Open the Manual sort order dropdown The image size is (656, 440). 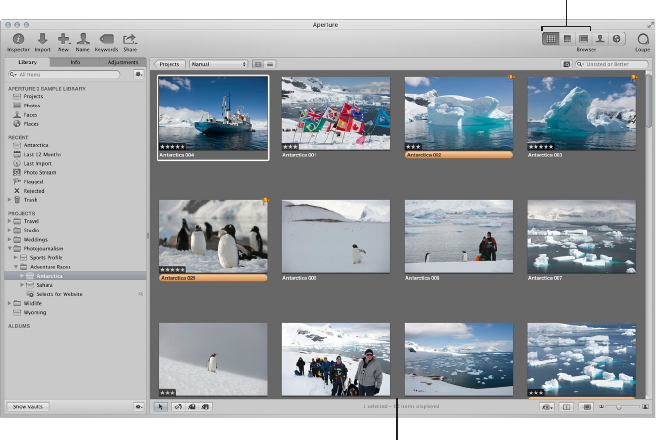coord(218,64)
